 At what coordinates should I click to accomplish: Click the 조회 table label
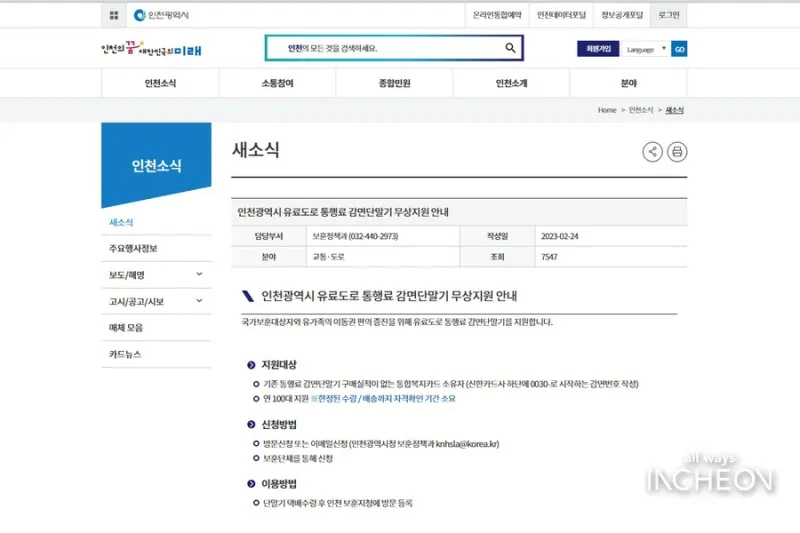(497, 257)
